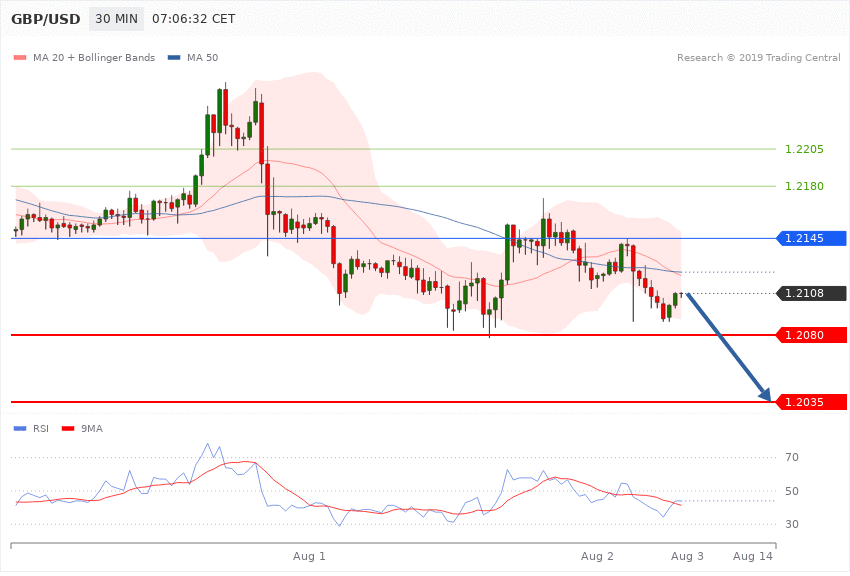Click the 07:06:32 CET timestamp
The image size is (850, 576).
point(194,19)
